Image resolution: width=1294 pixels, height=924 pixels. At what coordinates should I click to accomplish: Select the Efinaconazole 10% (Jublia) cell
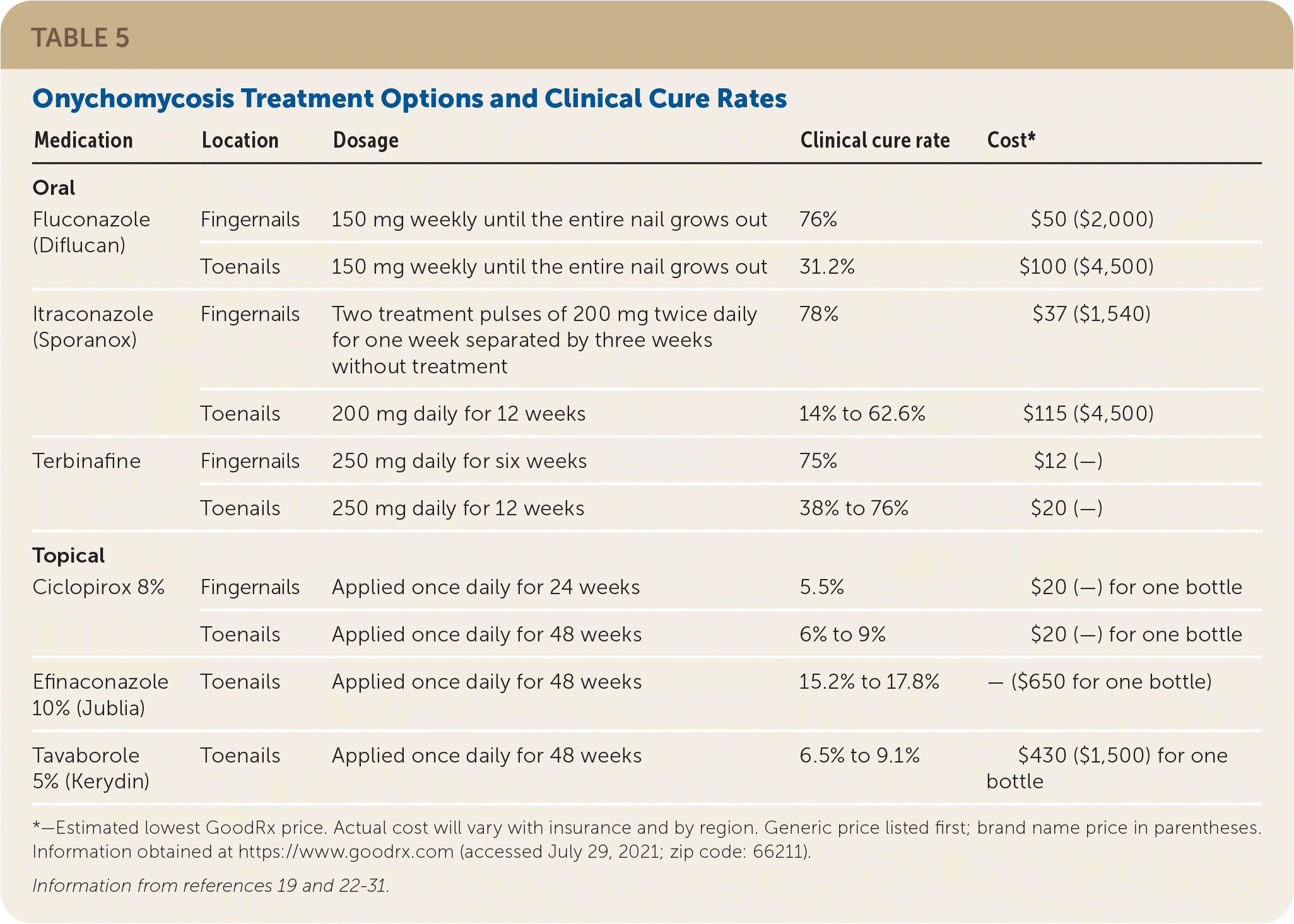(100, 694)
